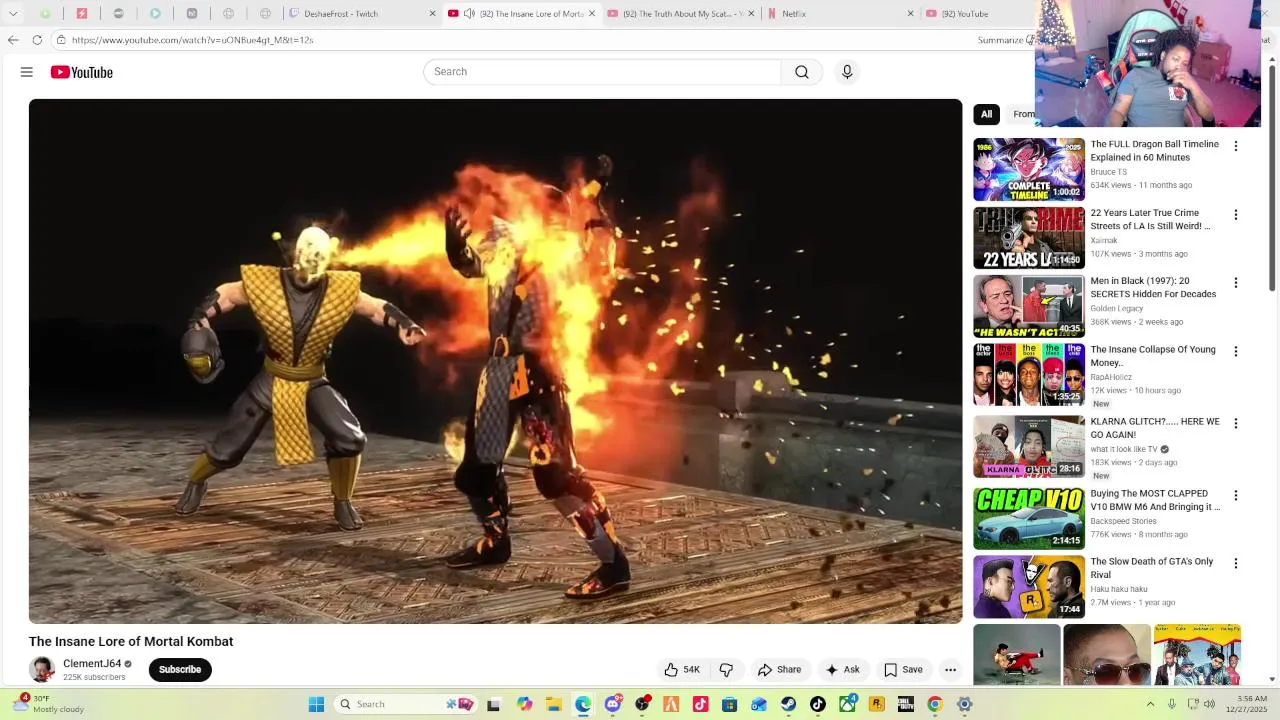Image resolution: width=1280 pixels, height=720 pixels.
Task: Go to the YouTube home logo
Action: click(x=82, y=72)
